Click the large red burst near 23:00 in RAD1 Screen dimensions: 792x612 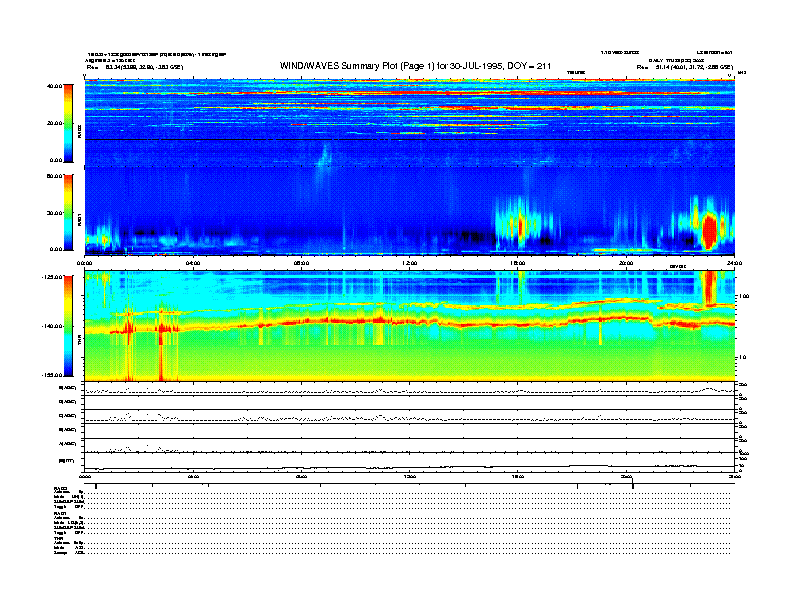709,230
